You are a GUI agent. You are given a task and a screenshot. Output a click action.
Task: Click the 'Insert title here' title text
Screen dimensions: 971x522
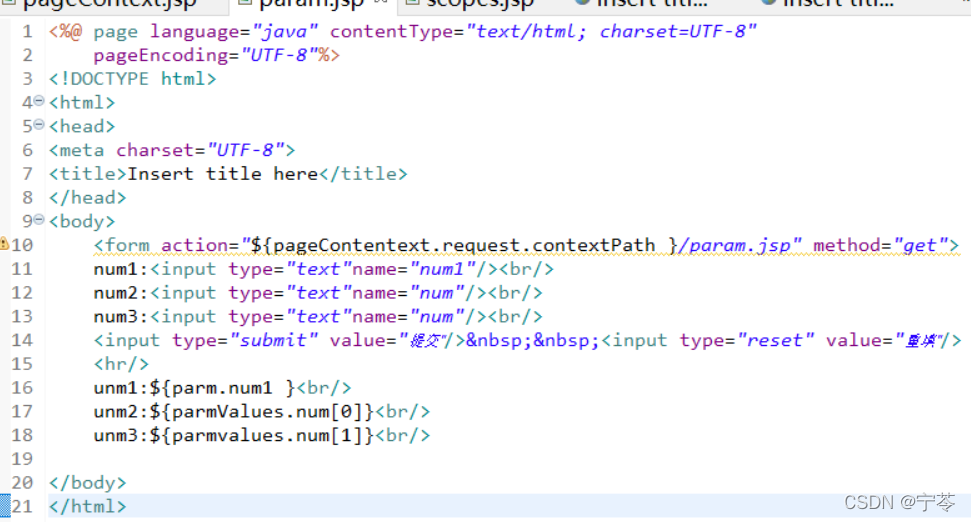[x=222, y=174]
